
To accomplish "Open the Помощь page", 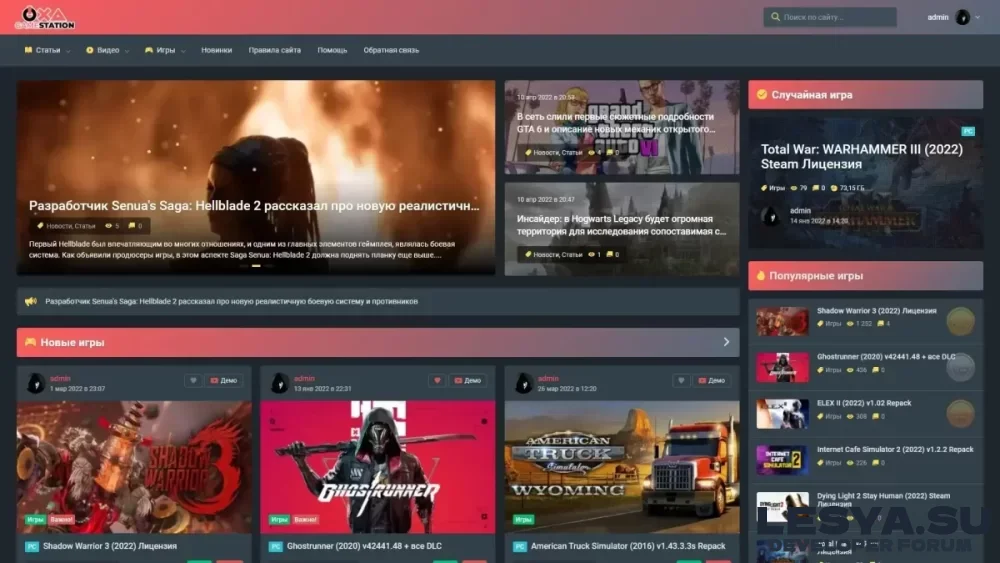I will 332,50.
